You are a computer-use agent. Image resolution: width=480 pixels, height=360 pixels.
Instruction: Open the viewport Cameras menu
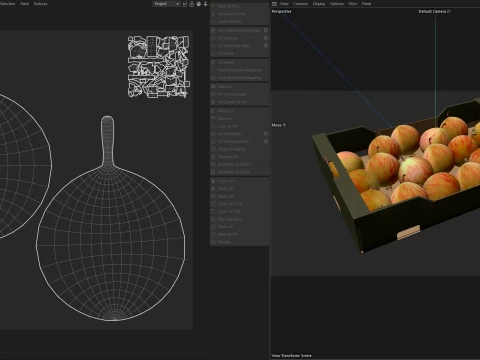click(300, 4)
